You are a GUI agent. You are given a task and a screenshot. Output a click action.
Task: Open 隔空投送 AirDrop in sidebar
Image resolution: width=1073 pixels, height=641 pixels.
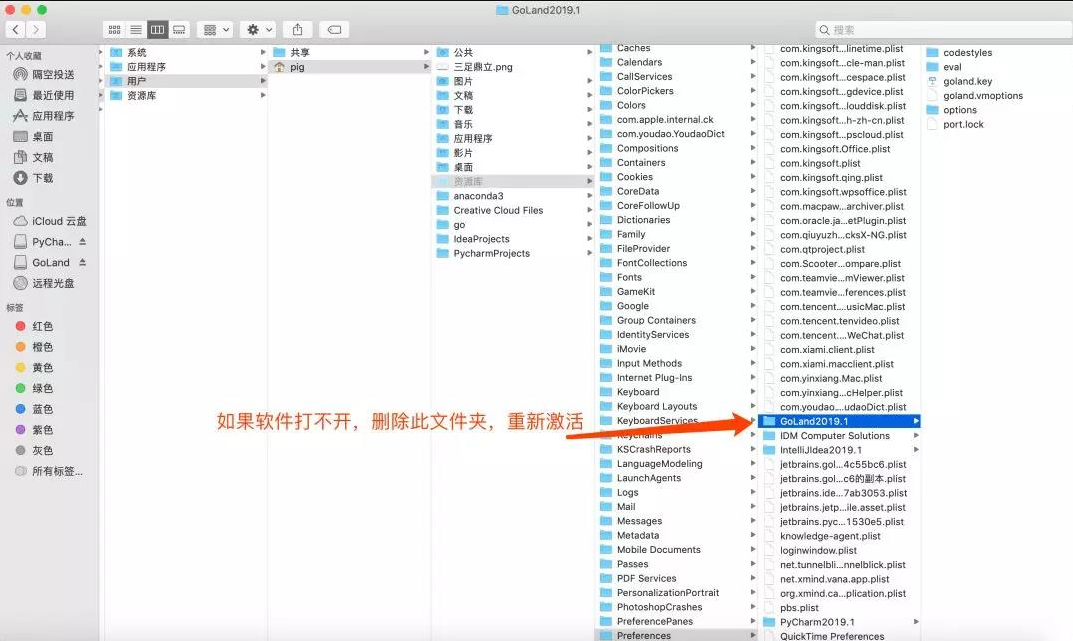point(44,75)
